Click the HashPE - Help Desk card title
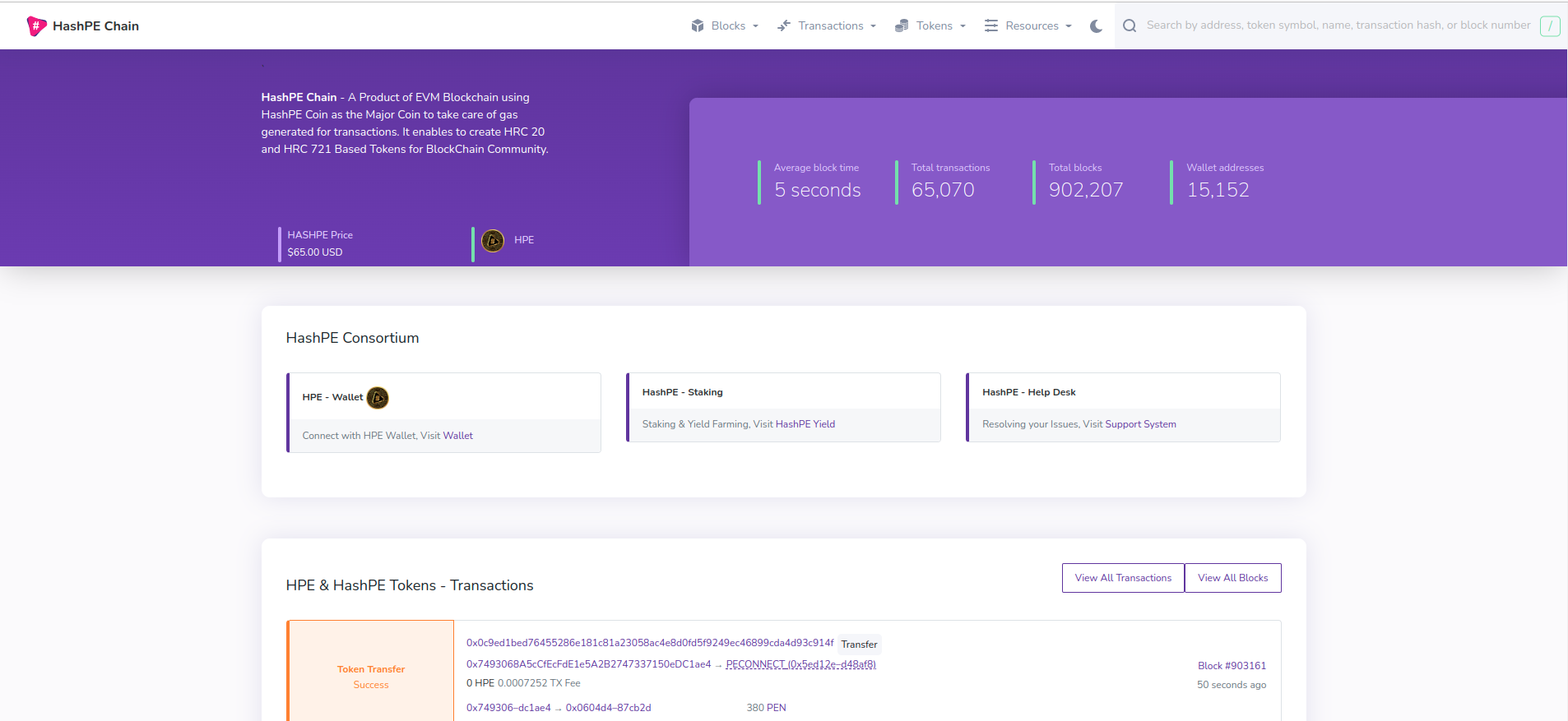1568x721 pixels. click(x=1029, y=392)
